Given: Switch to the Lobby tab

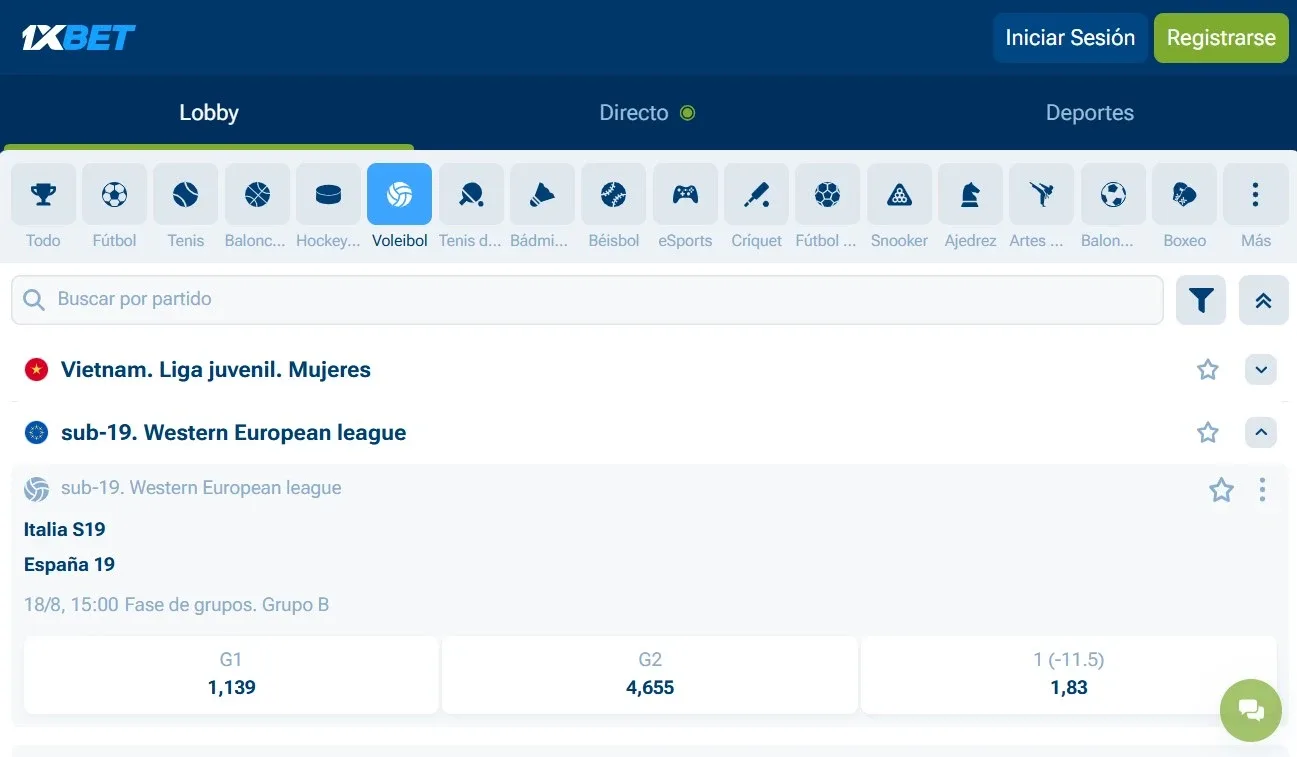Looking at the screenshot, I should (x=209, y=113).
